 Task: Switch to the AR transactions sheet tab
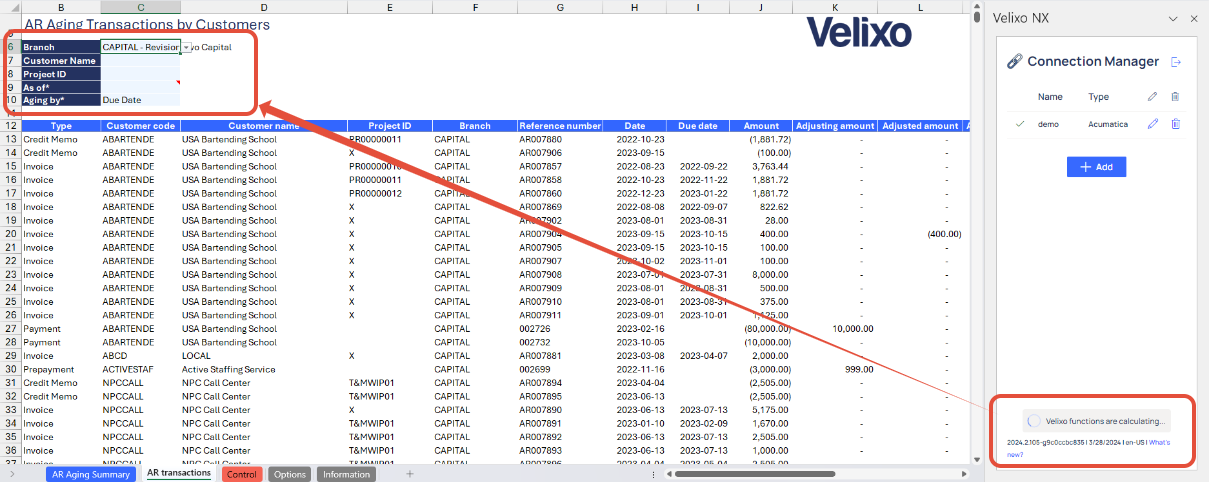click(x=179, y=473)
